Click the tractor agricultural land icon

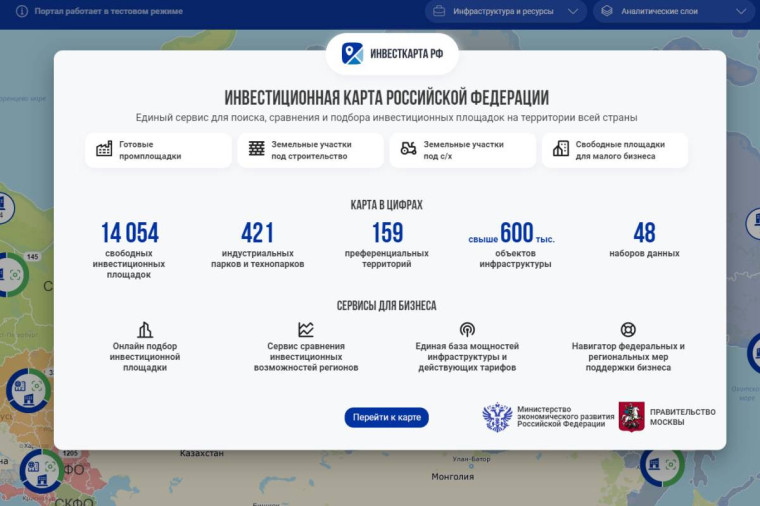(x=409, y=148)
